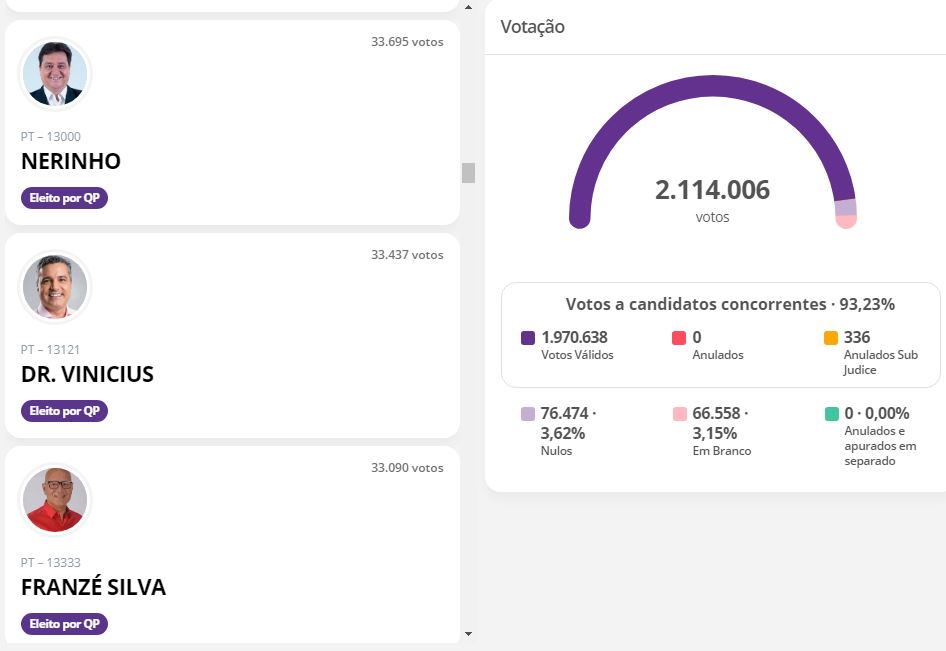This screenshot has height=651, width=946.
Task: Click the scrollbar up arrow
Action: (x=469, y=7)
